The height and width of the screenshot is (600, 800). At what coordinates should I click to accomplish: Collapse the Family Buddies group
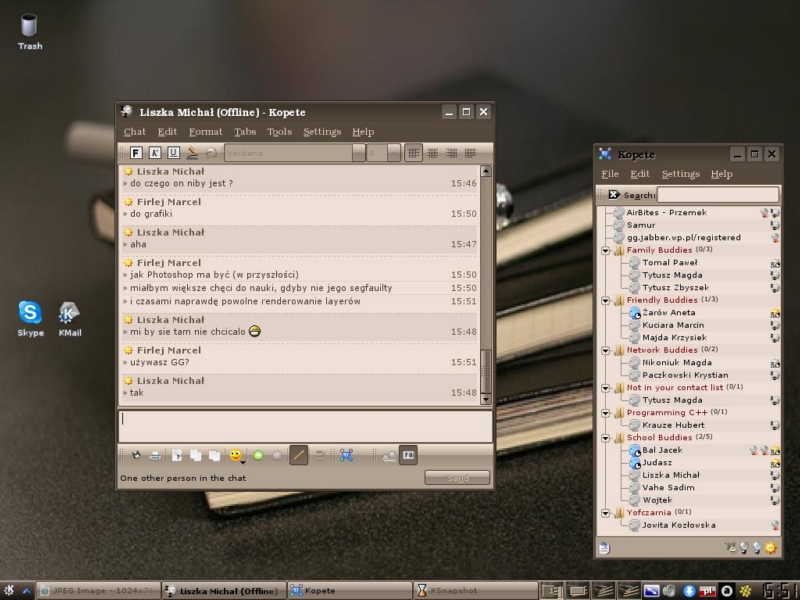[606, 251]
